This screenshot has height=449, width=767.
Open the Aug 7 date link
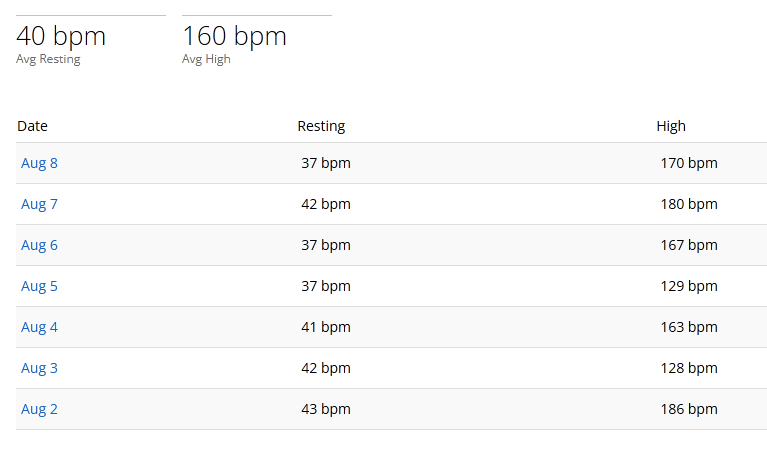pyautogui.click(x=39, y=204)
